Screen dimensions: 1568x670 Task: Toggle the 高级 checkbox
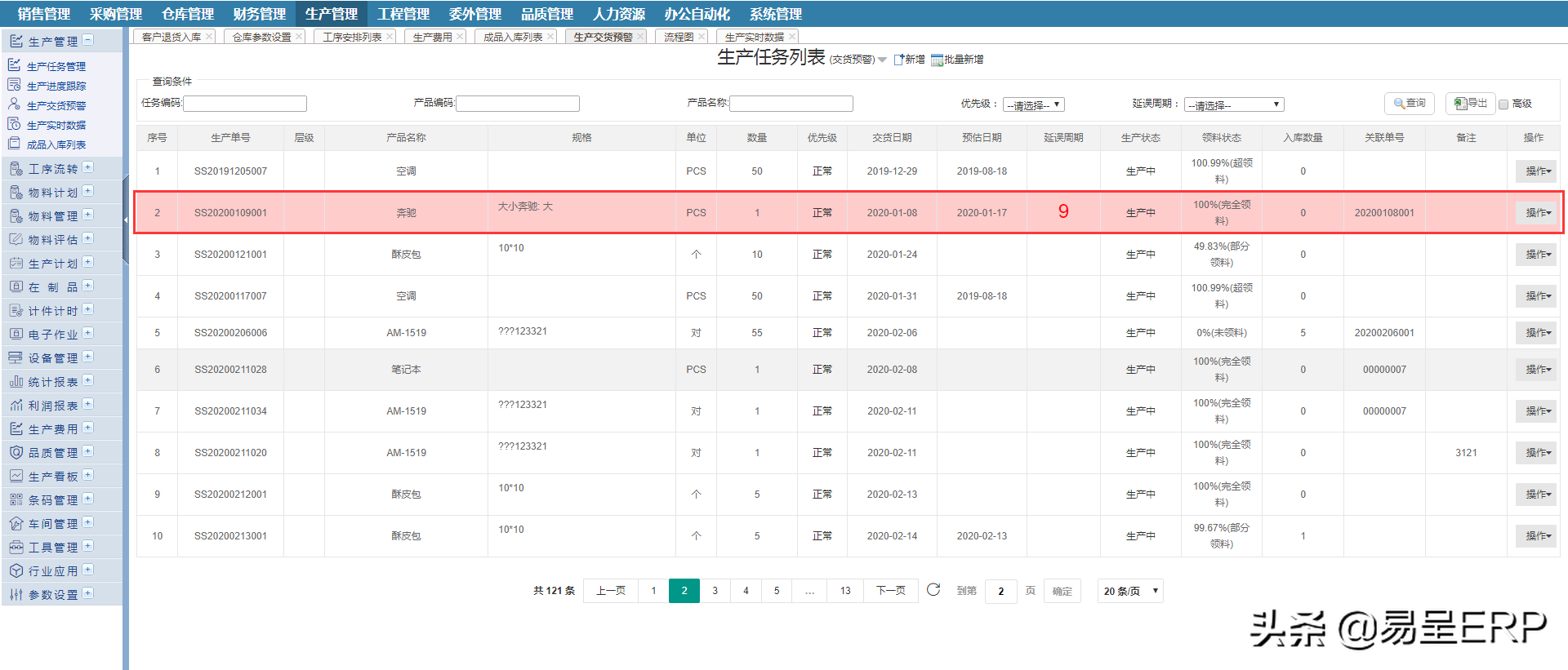click(1503, 104)
